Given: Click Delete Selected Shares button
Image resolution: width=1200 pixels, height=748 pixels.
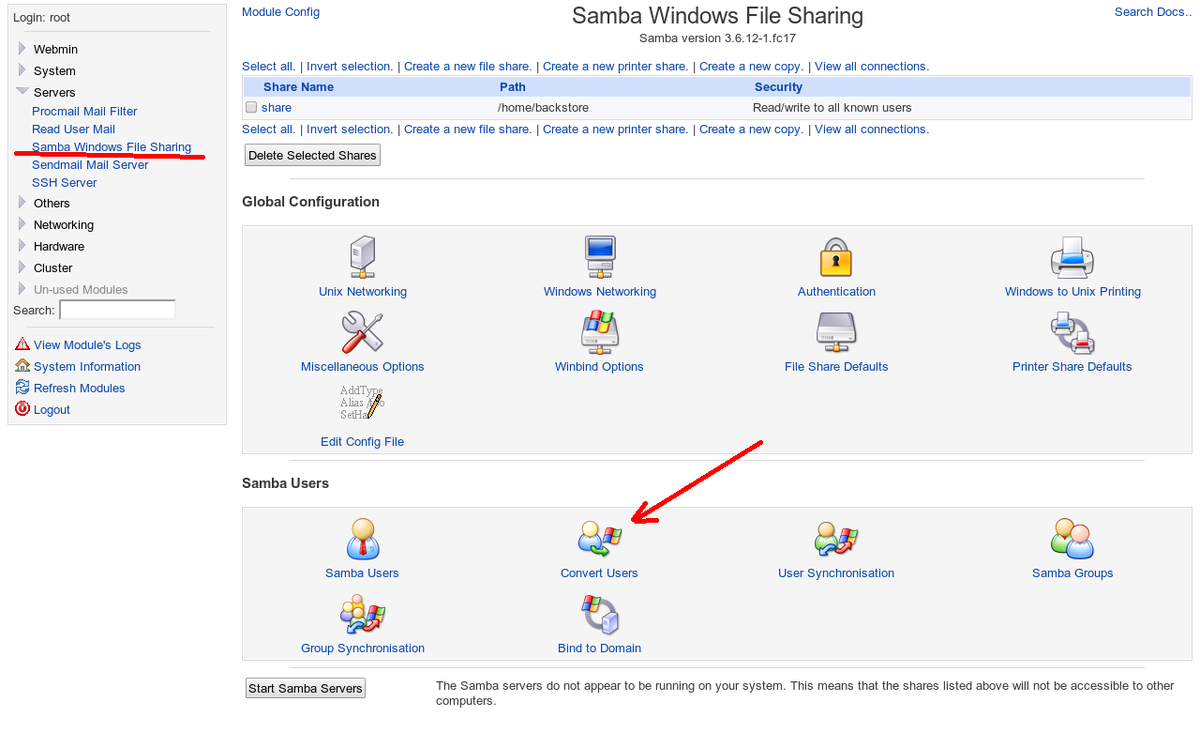Looking at the screenshot, I should (x=313, y=155).
